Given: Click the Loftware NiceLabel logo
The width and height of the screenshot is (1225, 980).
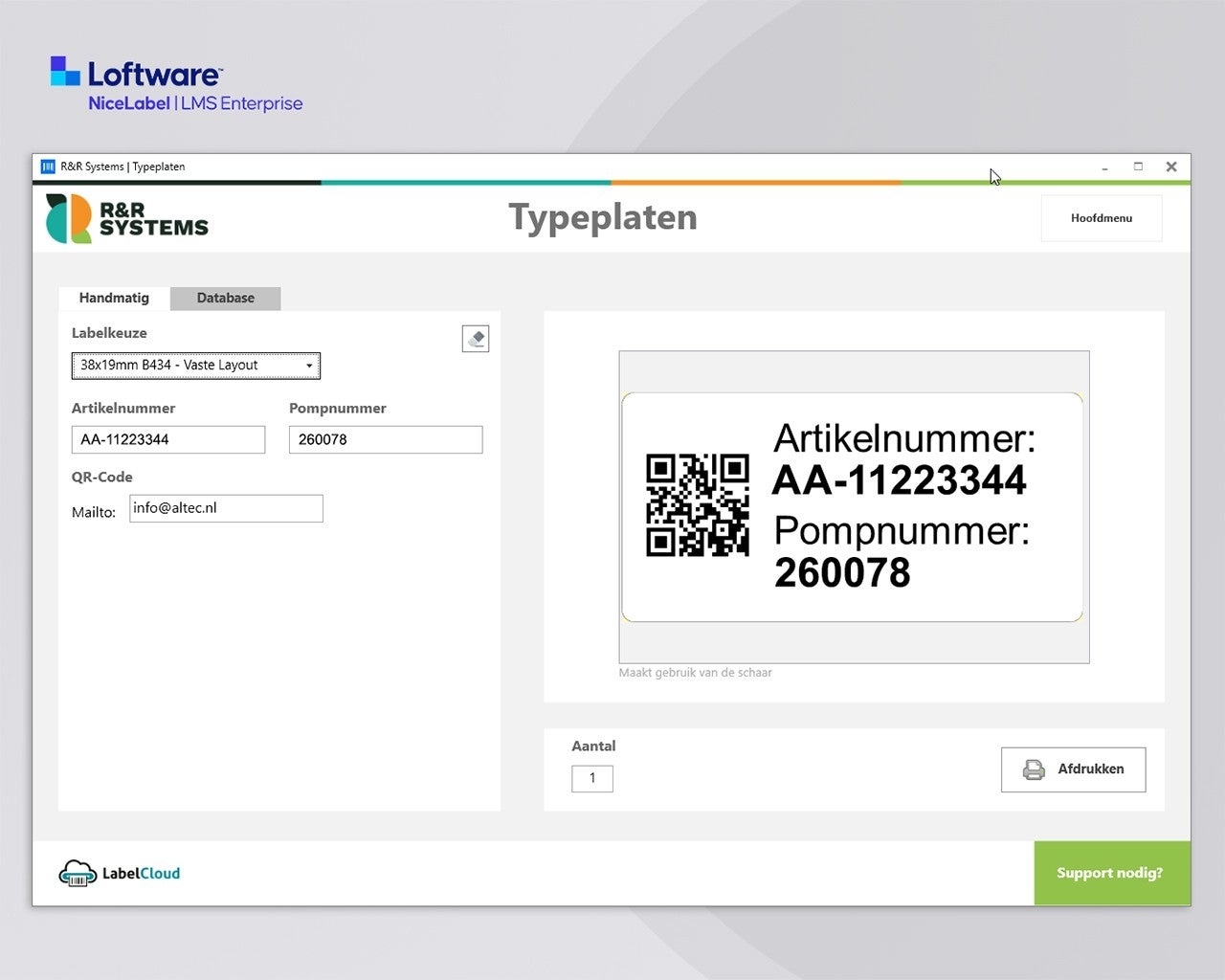Looking at the screenshot, I should click(x=176, y=85).
